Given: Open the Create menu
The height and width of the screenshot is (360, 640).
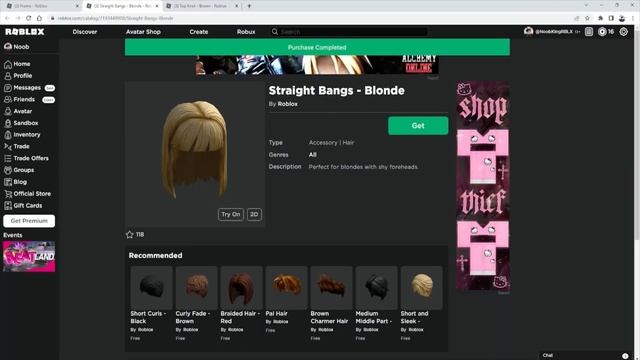Looking at the screenshot, I should tap(199, 31).
